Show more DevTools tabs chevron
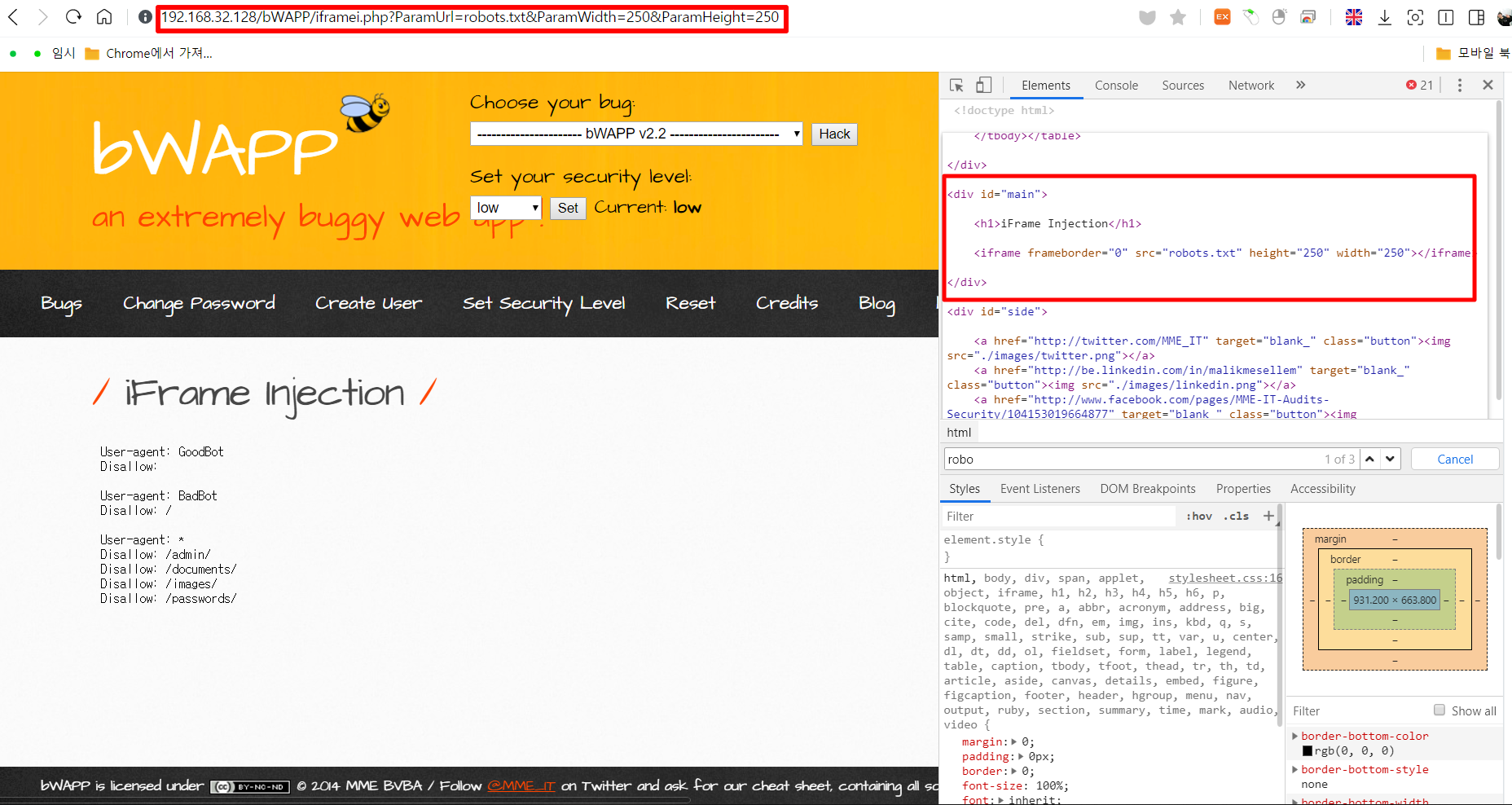1512x805 pixels. pyautogui.click(x=1301, y=85)
